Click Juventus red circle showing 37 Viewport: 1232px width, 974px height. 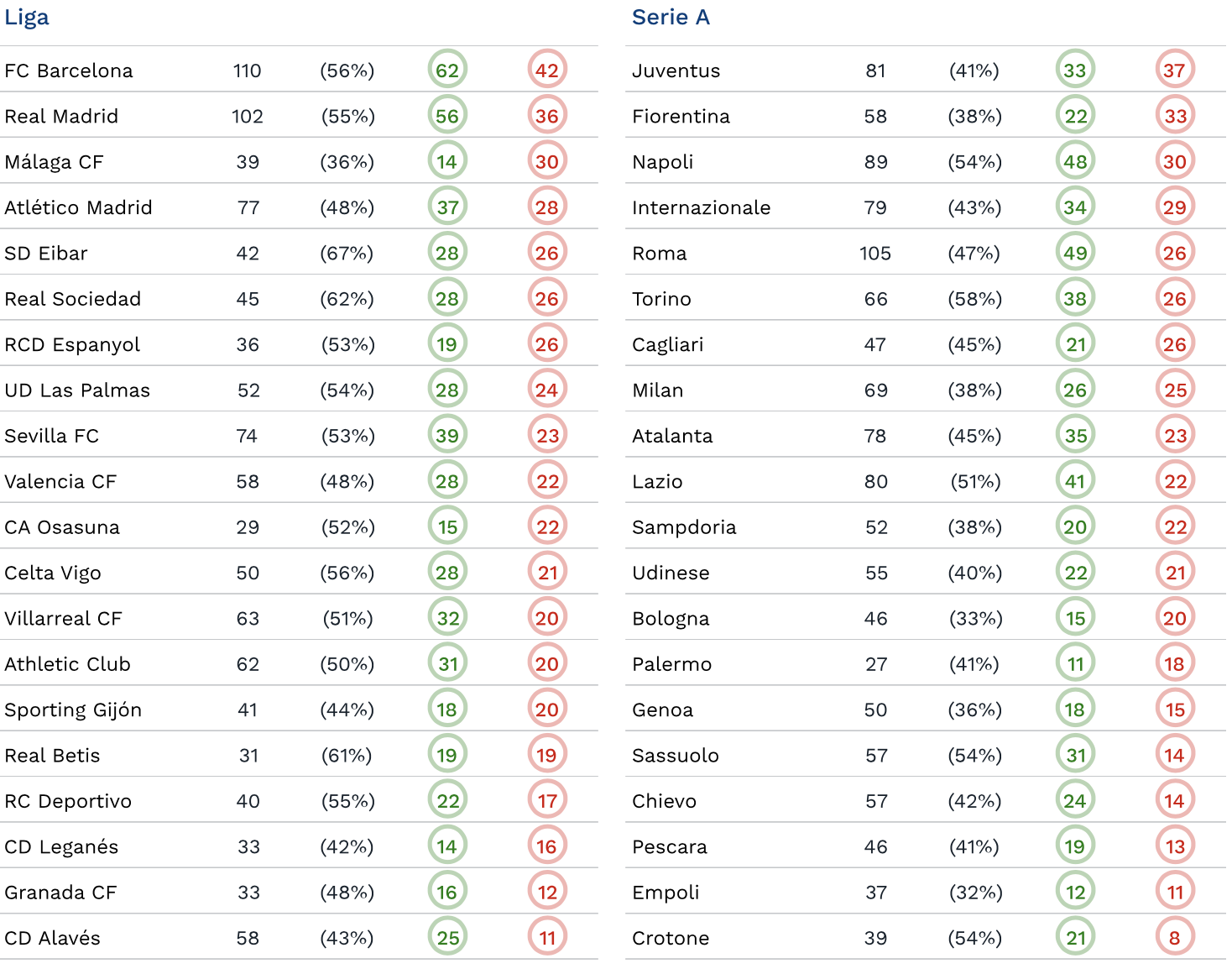pos(1175,71)
